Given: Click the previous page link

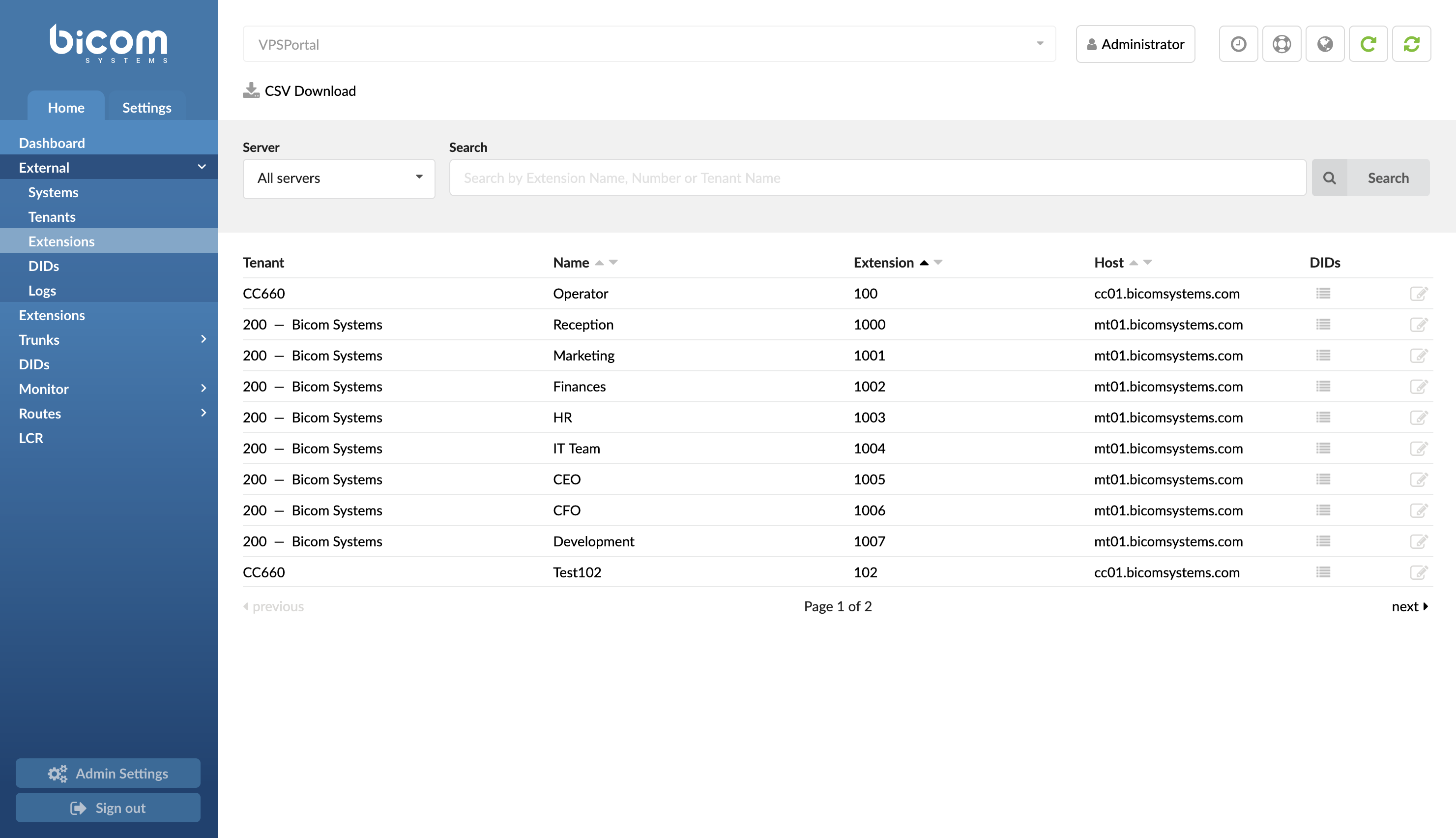Looking at the screenshot, I should click(x=273, y=606).
